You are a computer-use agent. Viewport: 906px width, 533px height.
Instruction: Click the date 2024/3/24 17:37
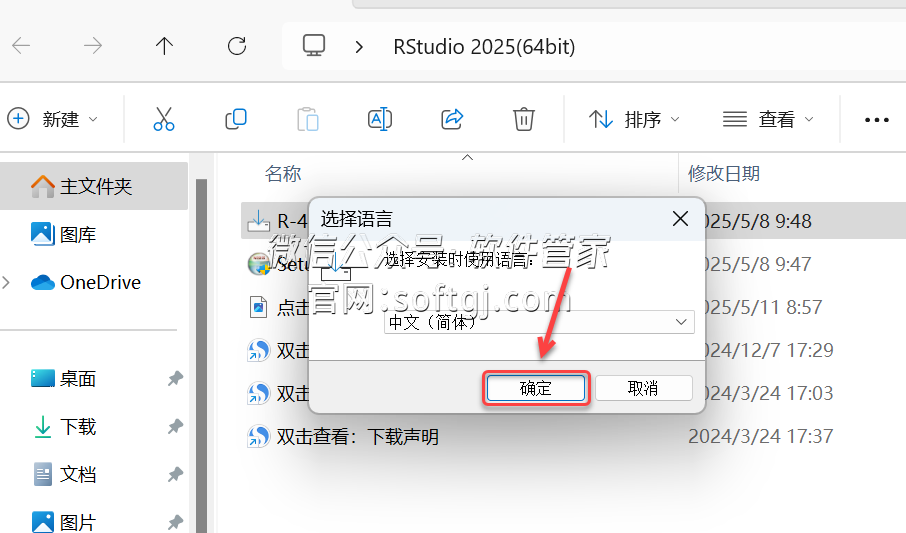click(760, 436)
